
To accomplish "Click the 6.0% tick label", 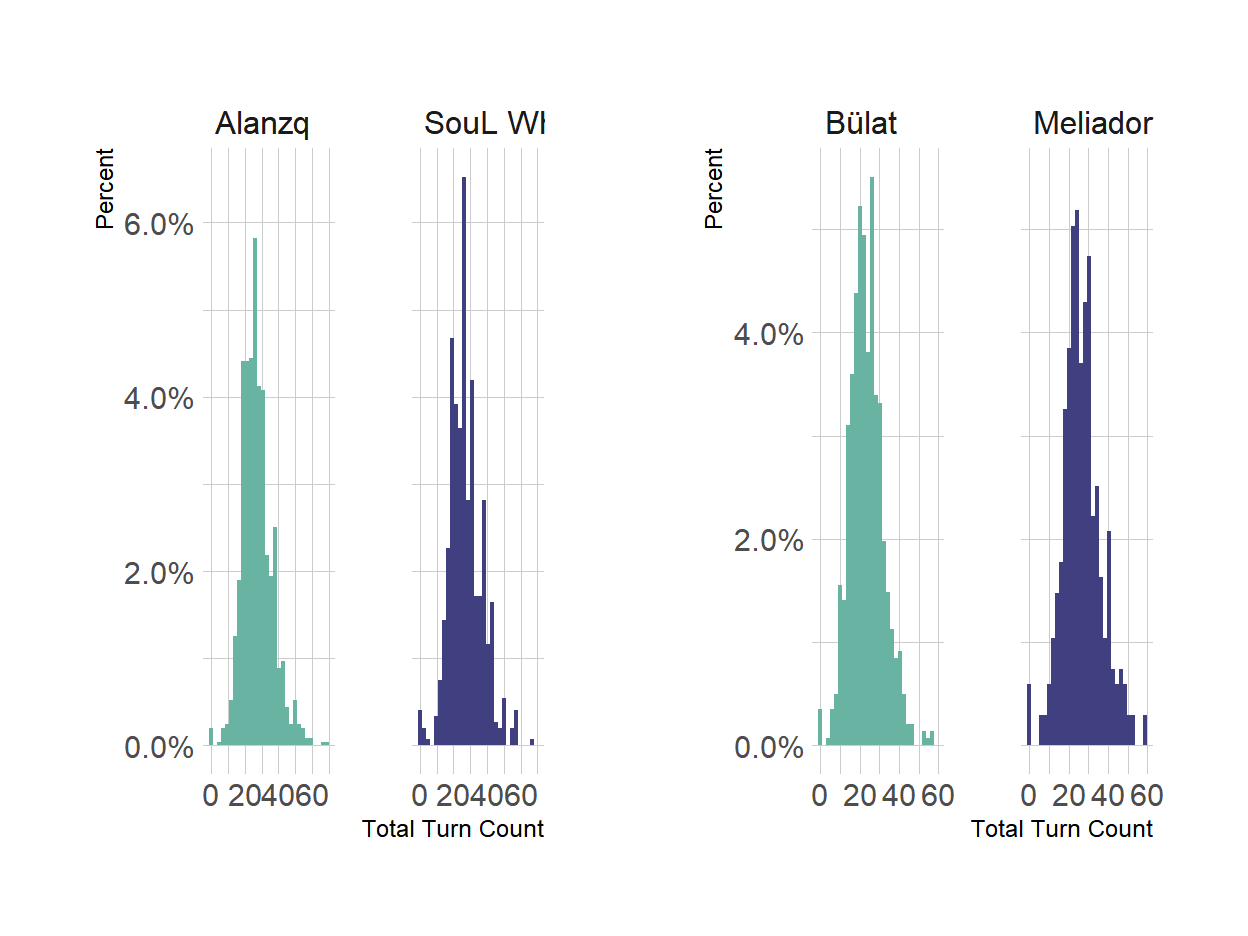I will [x=158, y=224].
